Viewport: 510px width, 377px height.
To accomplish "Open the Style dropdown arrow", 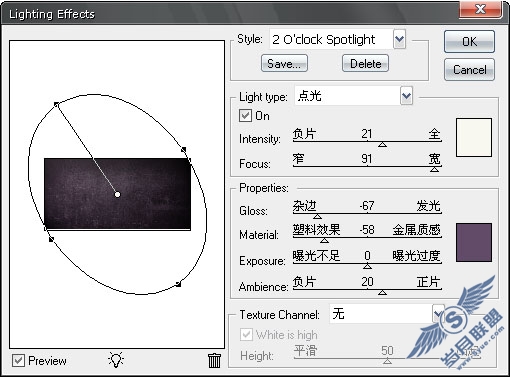I will pos(399,39).
